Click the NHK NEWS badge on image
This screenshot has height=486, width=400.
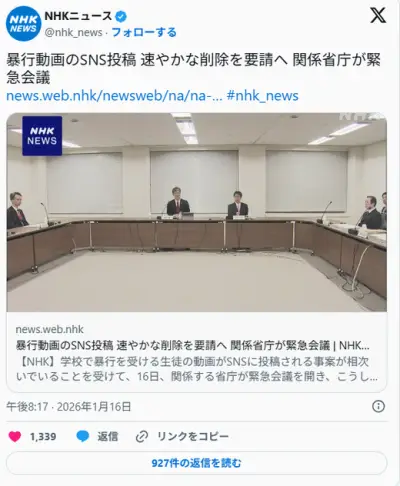[x=42, y=136]
